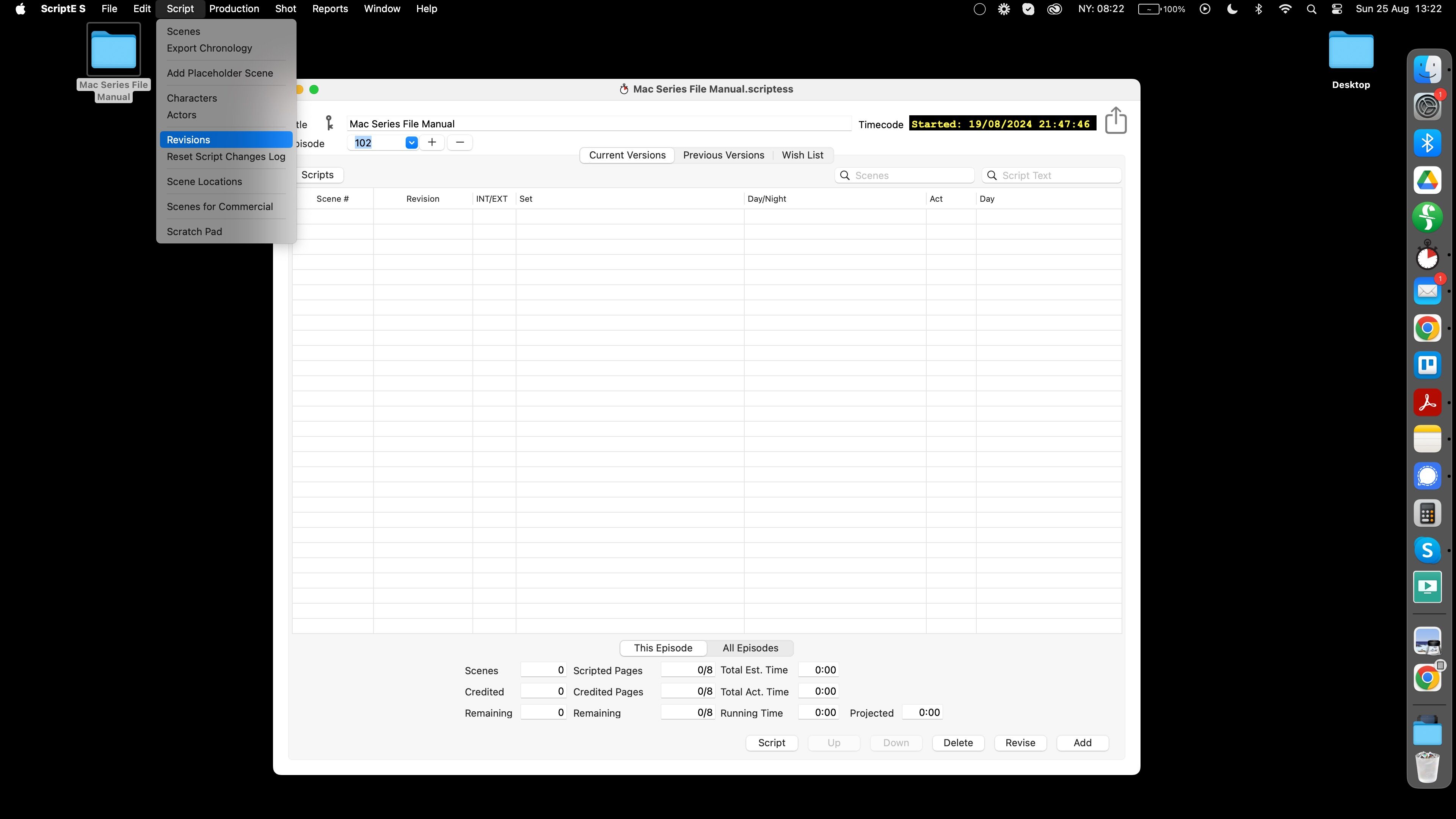This screenshot has height=819, width=1456.
Task: Open Adobe Acrobat from the dock
Action: click(1427, 402)
